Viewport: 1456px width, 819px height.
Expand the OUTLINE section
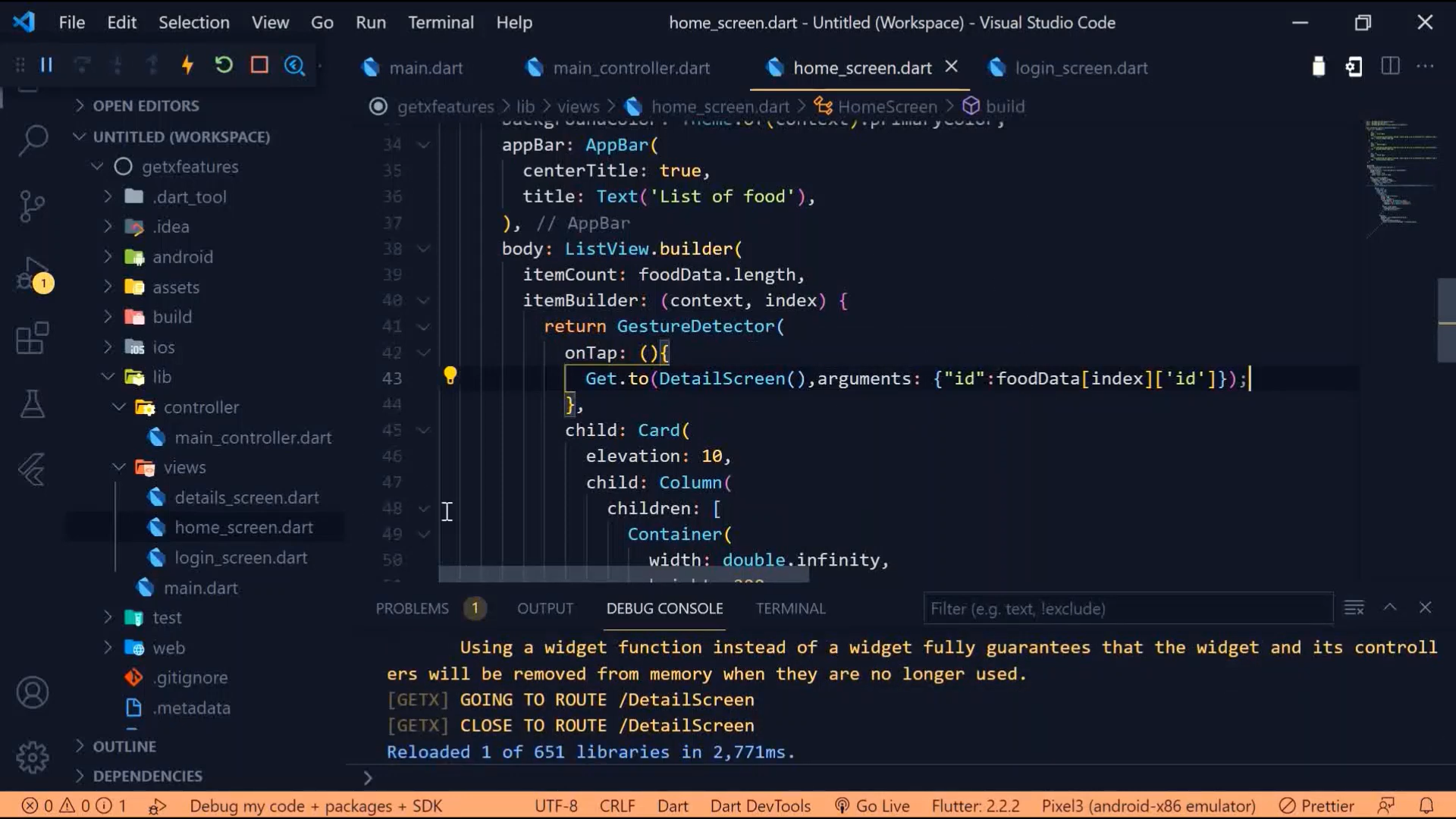coord(124,746)
